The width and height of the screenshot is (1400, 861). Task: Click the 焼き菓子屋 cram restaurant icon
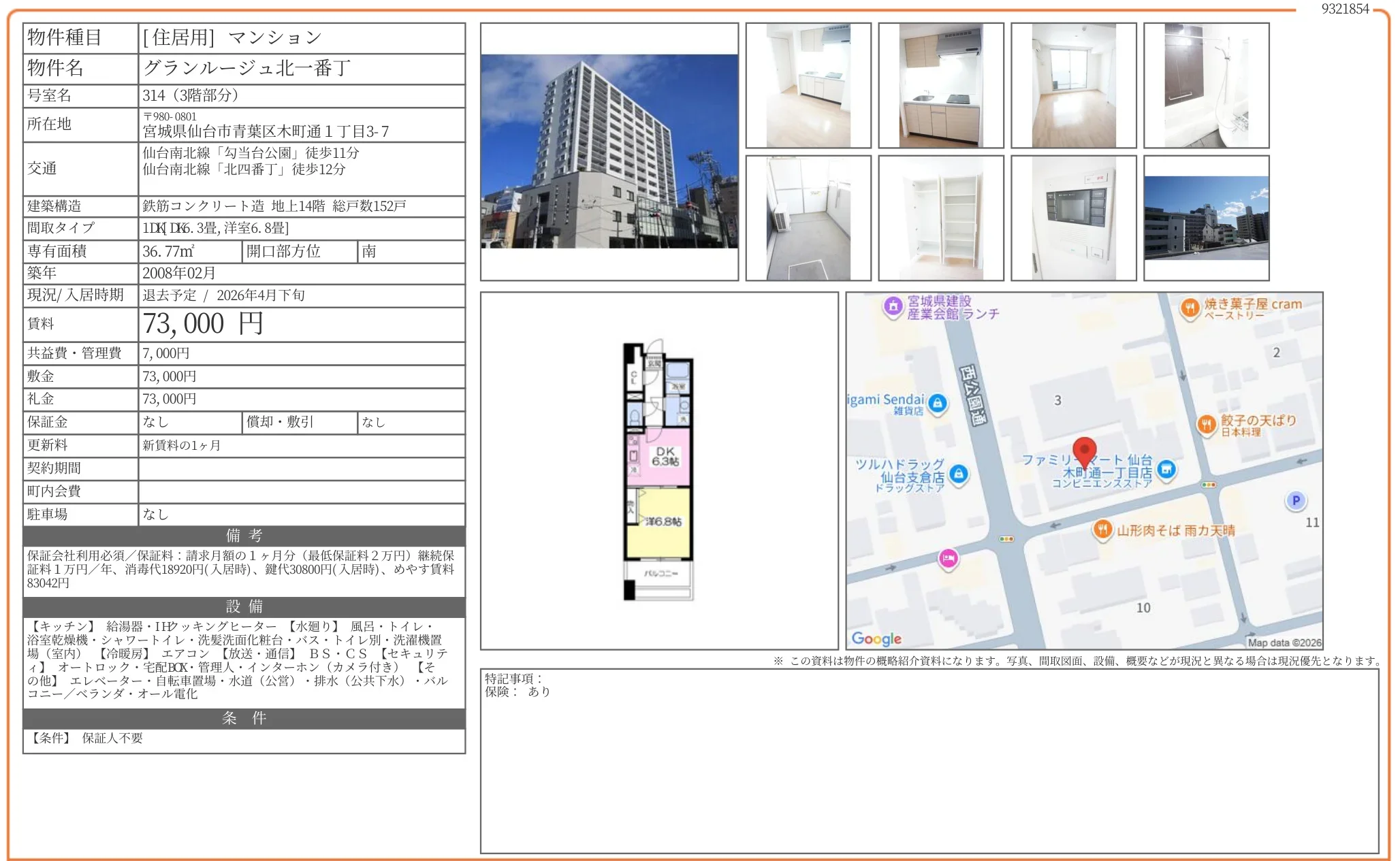coord(1190,308)
